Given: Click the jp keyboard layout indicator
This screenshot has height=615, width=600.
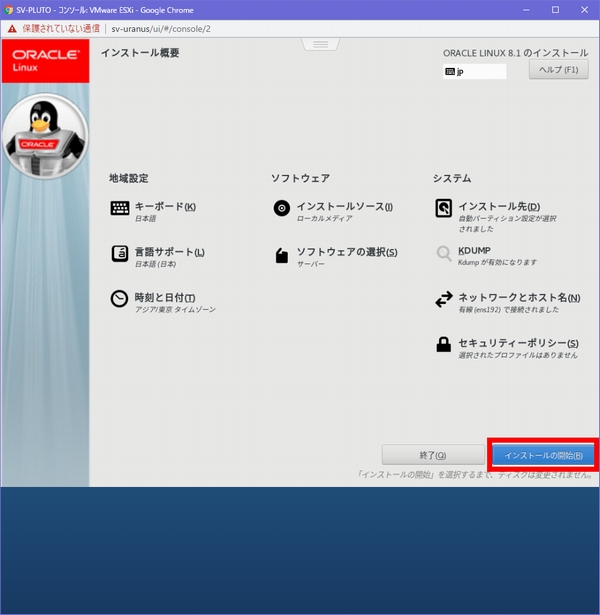Looking at the screenshot, I should click(474, 71).
